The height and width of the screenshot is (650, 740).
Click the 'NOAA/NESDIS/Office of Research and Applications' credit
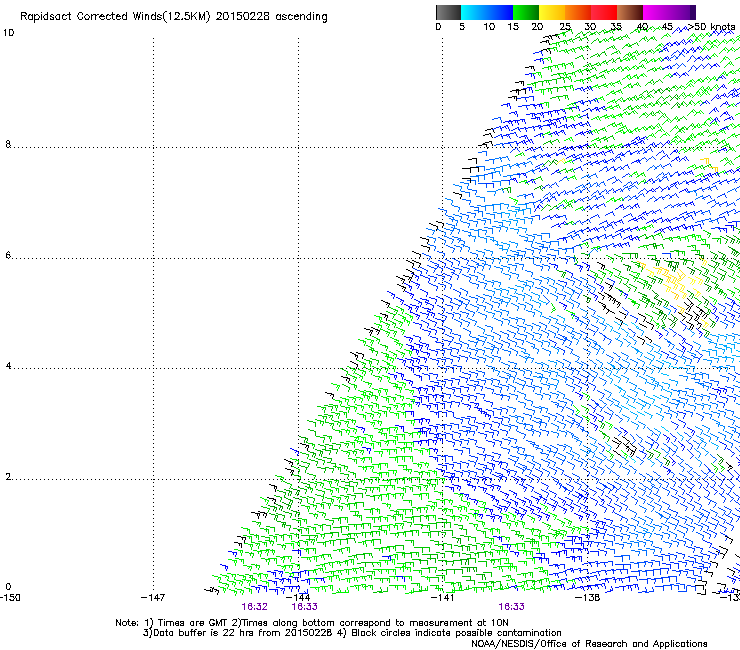tap(589, 644)
